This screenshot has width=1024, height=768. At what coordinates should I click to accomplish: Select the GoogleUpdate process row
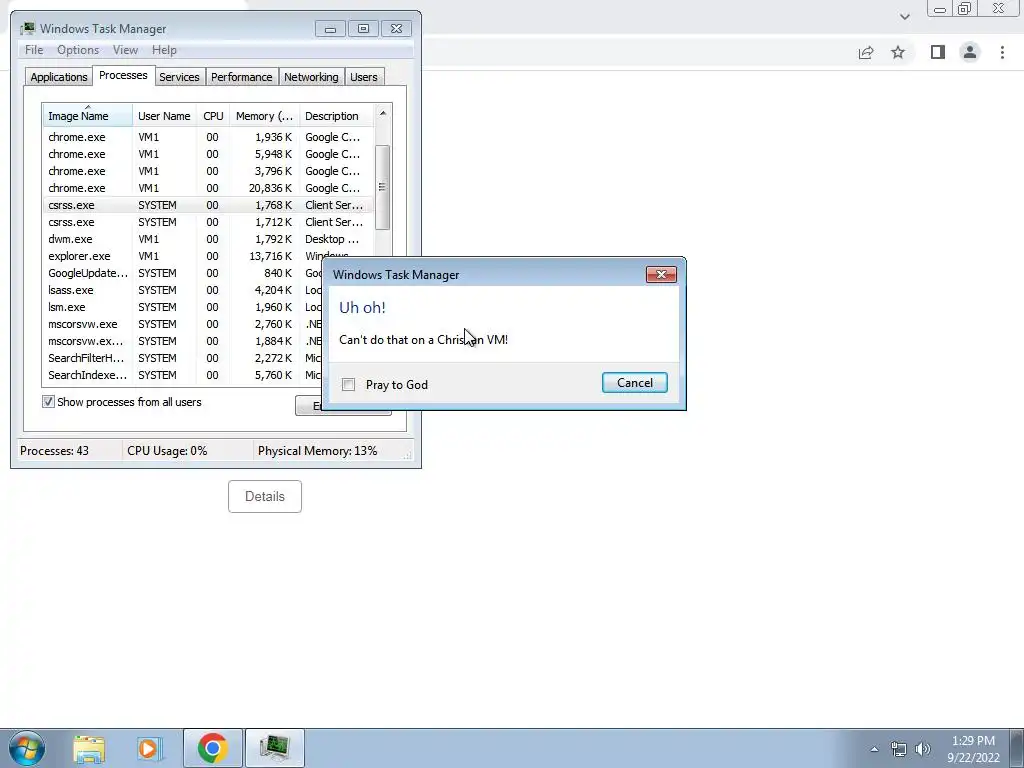pos(183,273)
